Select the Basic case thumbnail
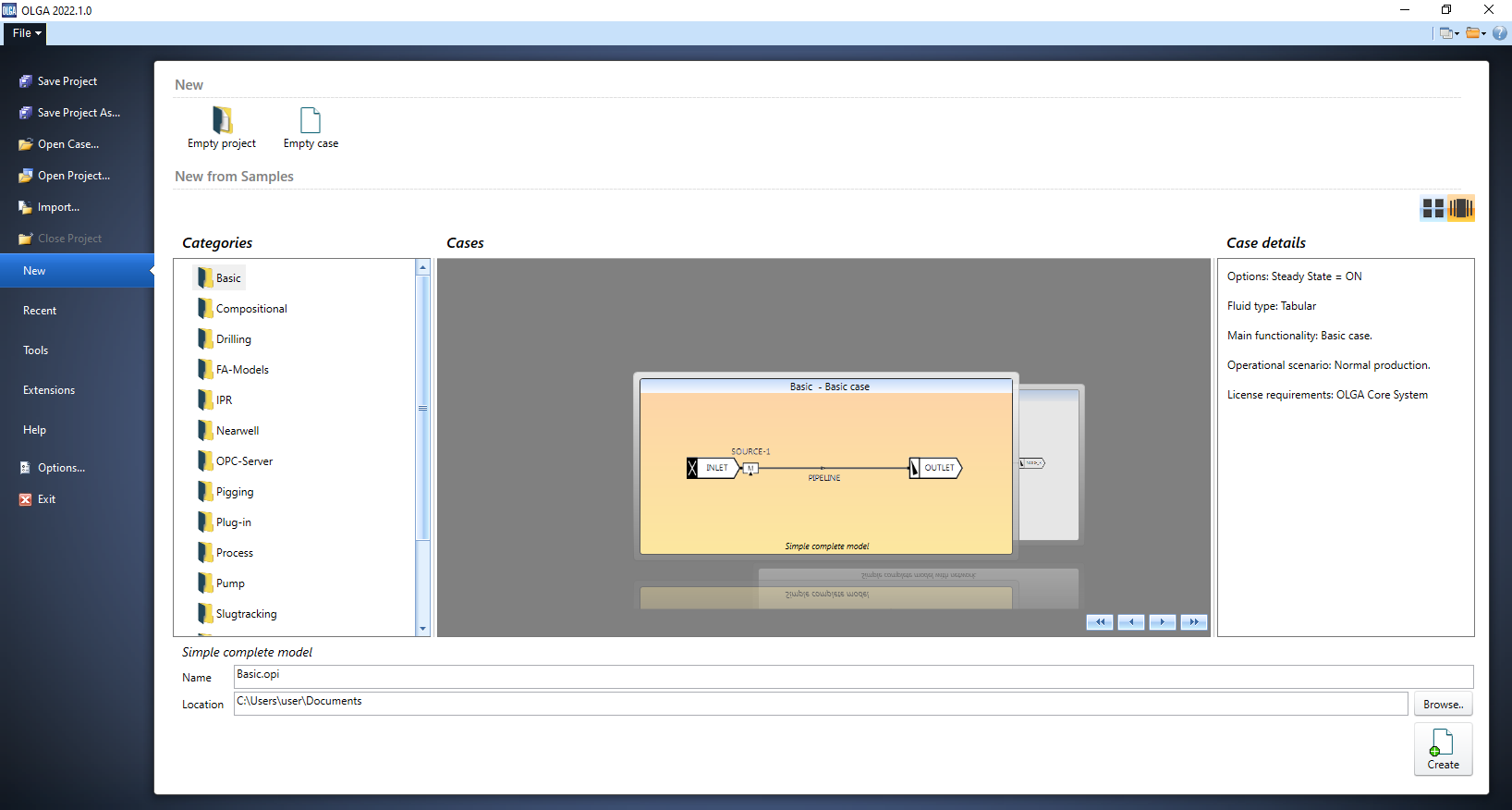 826,466
